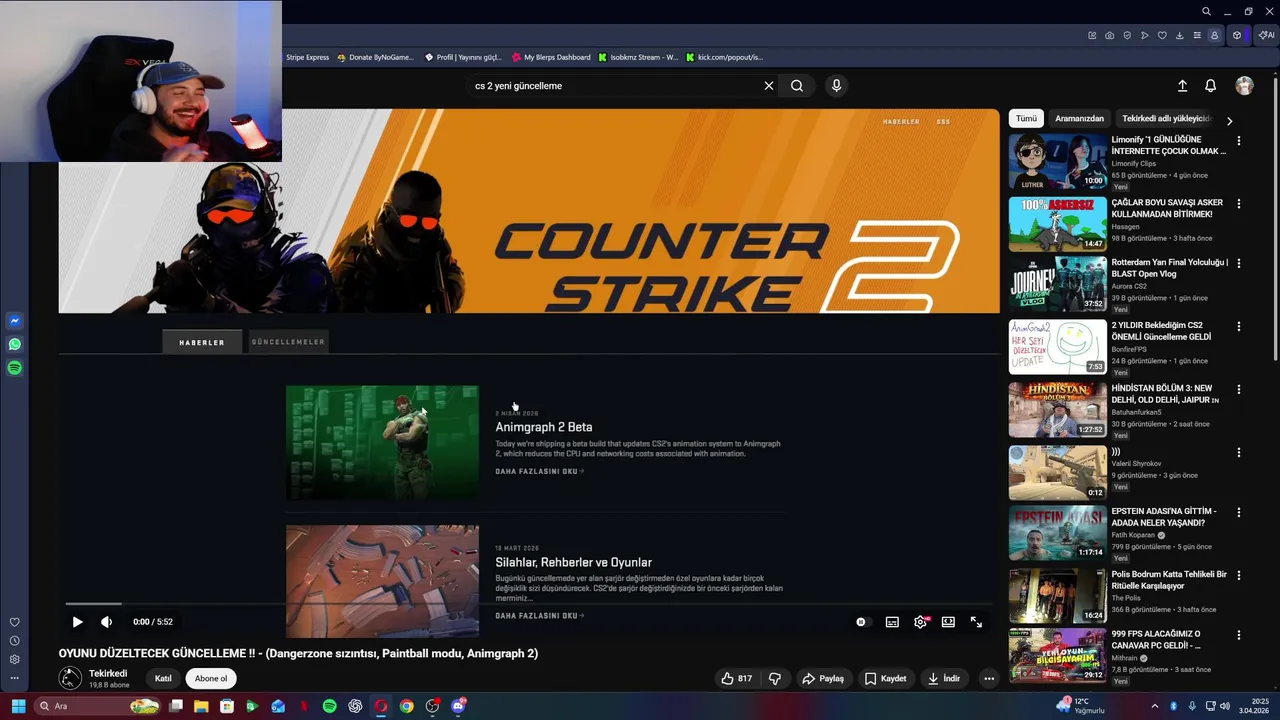
Task: Open Chrome from the taskbar
Action: [x=406, y=706]
